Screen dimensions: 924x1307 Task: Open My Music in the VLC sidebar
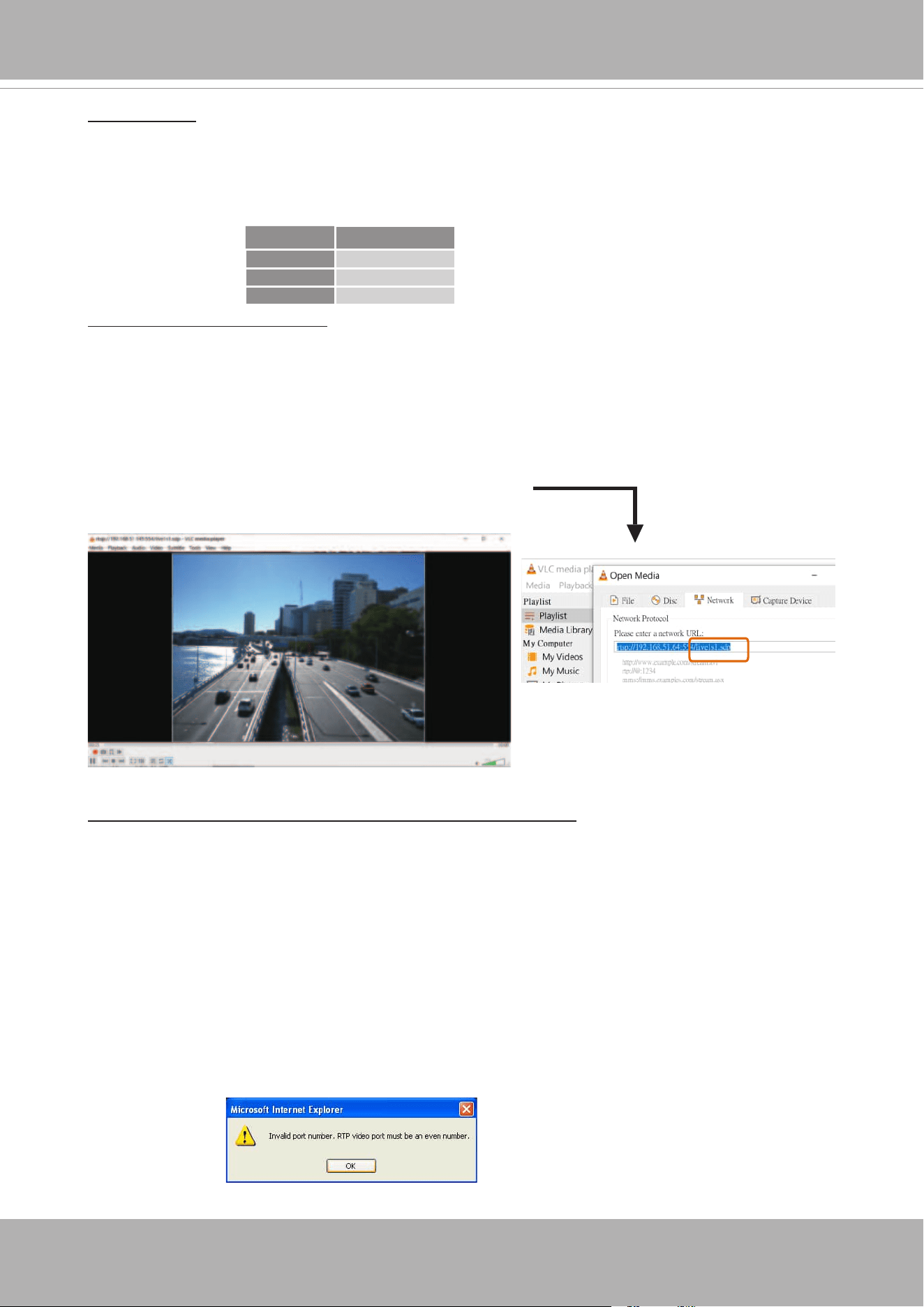pos(554,671)
